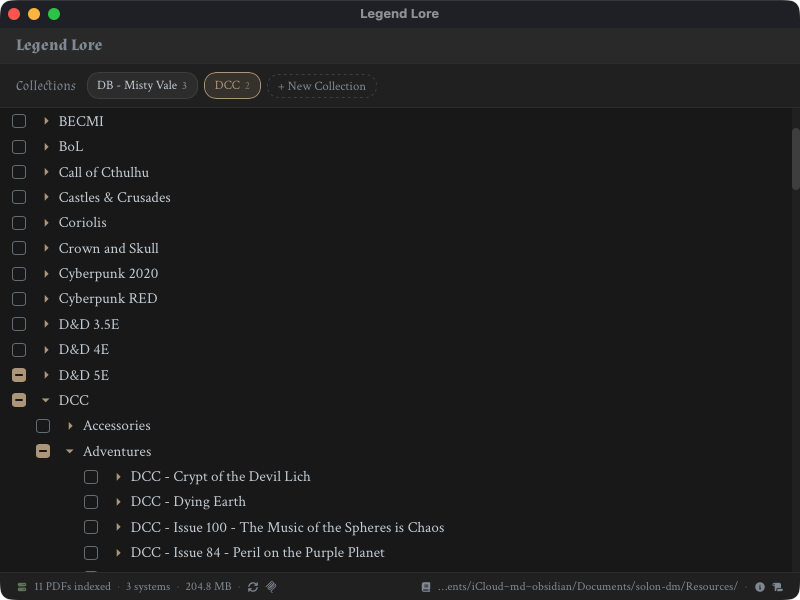
Task: Collapse the DCC folder arrow
Action: pyautogui.click(x=46, y=401)
